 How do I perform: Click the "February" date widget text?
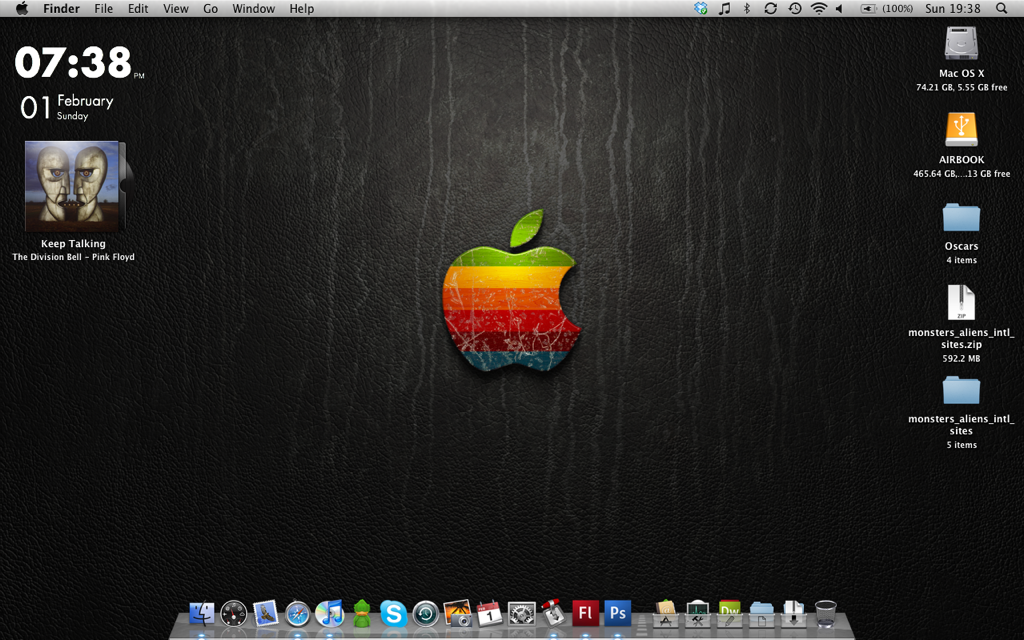click(x=85, y=101)
